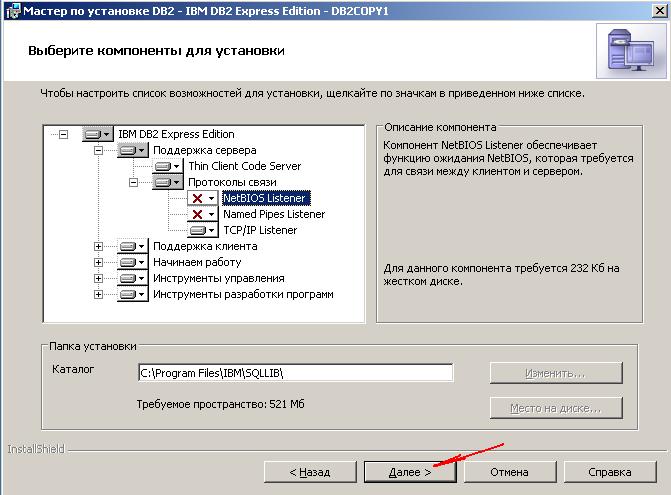Click the Выберите компоненты для установки heading
671x495 pixels.
pyautogui.click(x=156, y=50)
